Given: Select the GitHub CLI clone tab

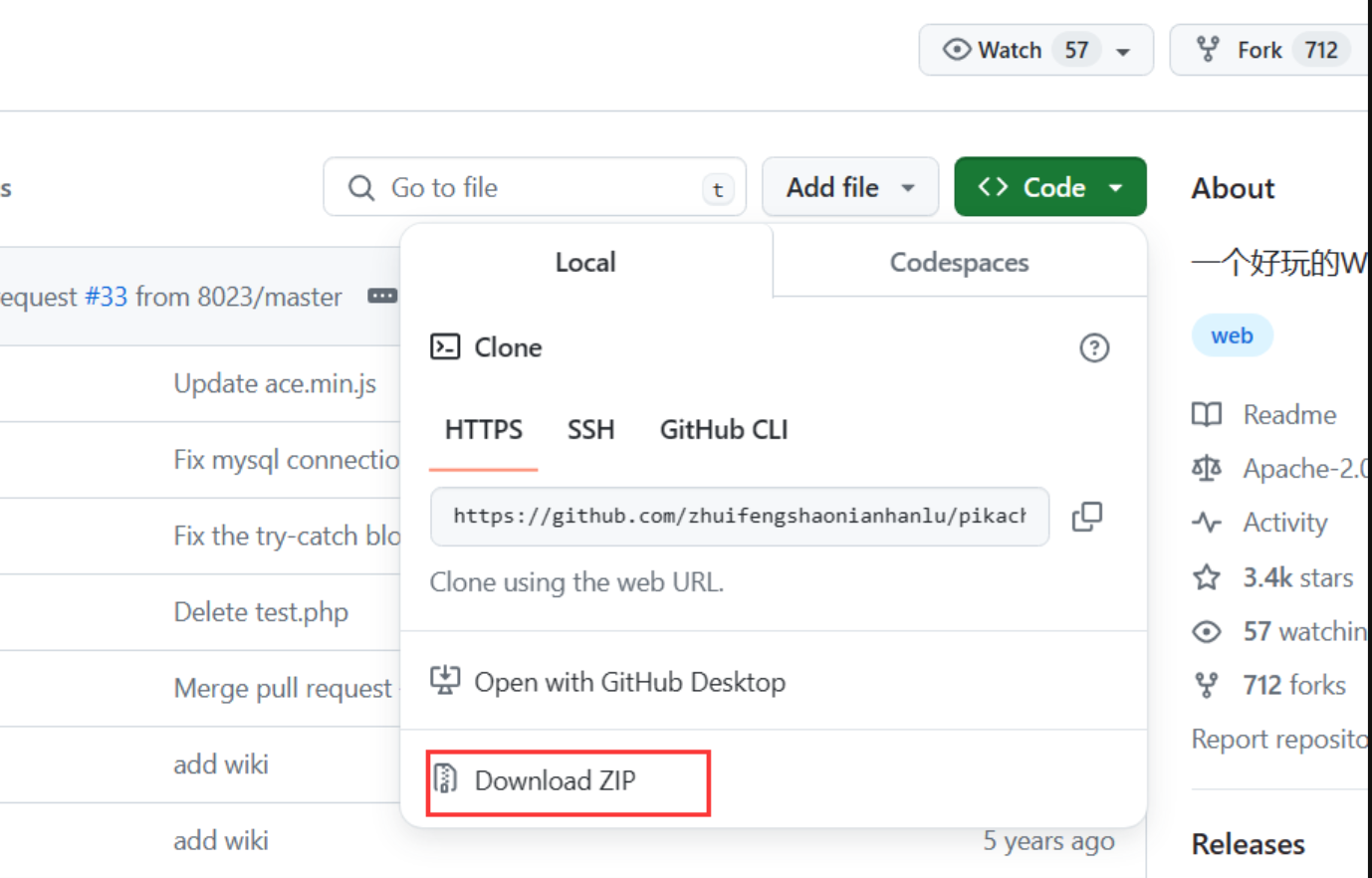Looking at the screenshot, I should [x=724, y=429].
